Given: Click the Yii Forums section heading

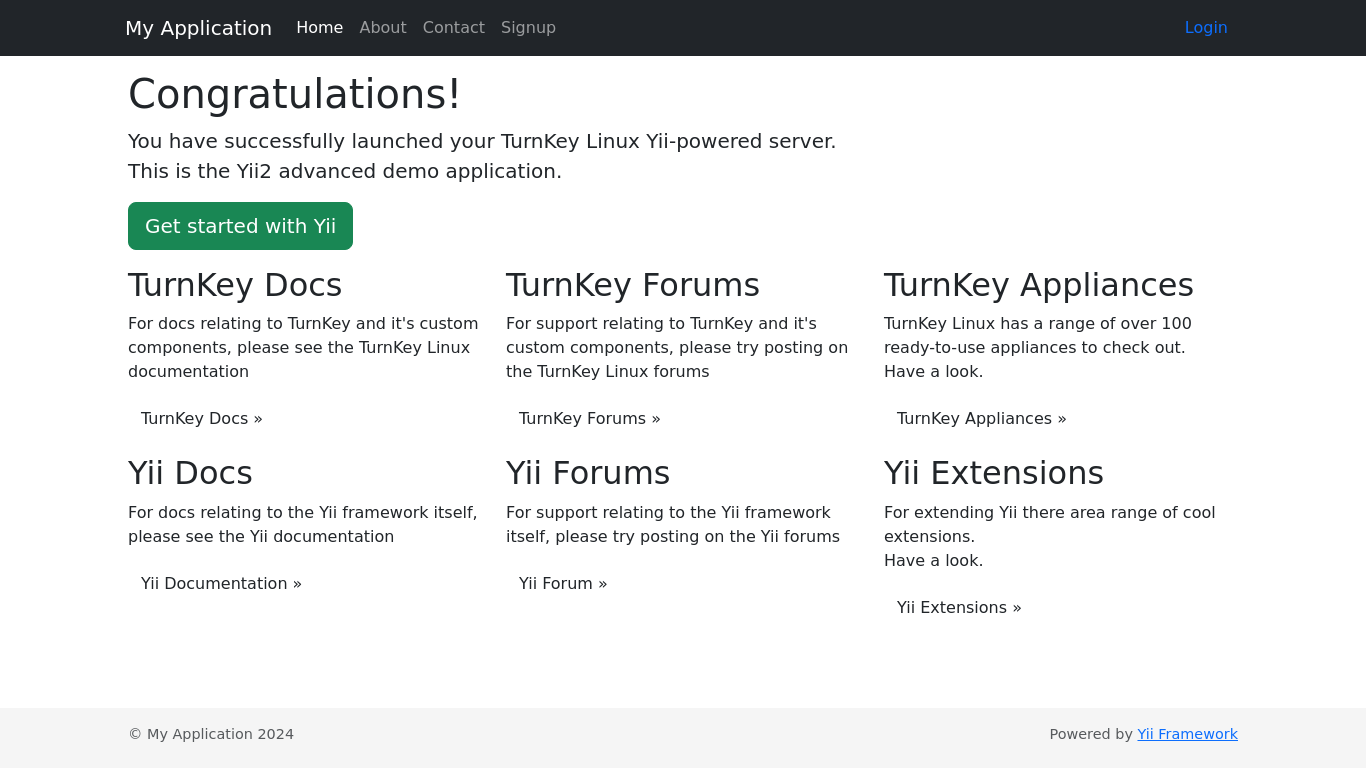Looking at the screenshot, I should [x=587, y=473].
